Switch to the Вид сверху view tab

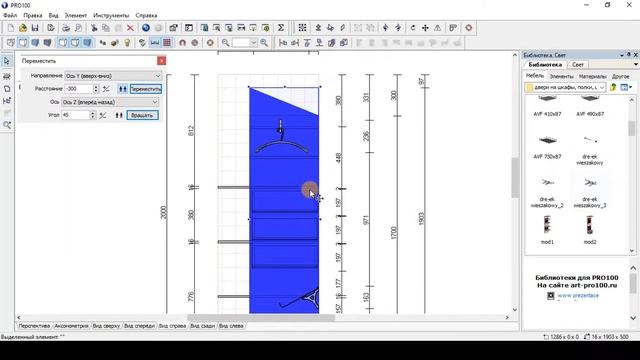click(106, 326)
